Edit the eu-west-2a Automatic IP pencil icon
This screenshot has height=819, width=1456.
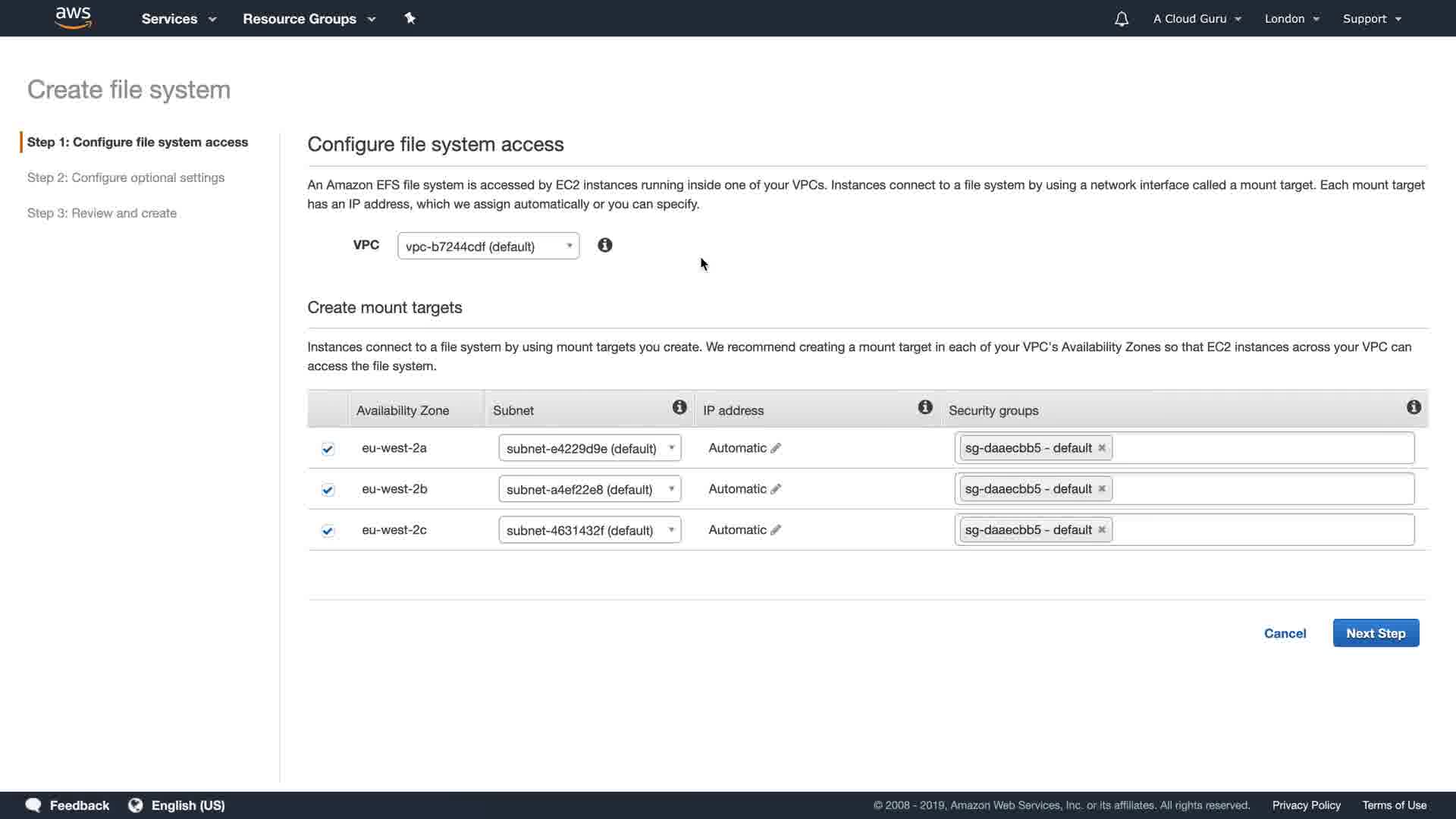[775, 448]
